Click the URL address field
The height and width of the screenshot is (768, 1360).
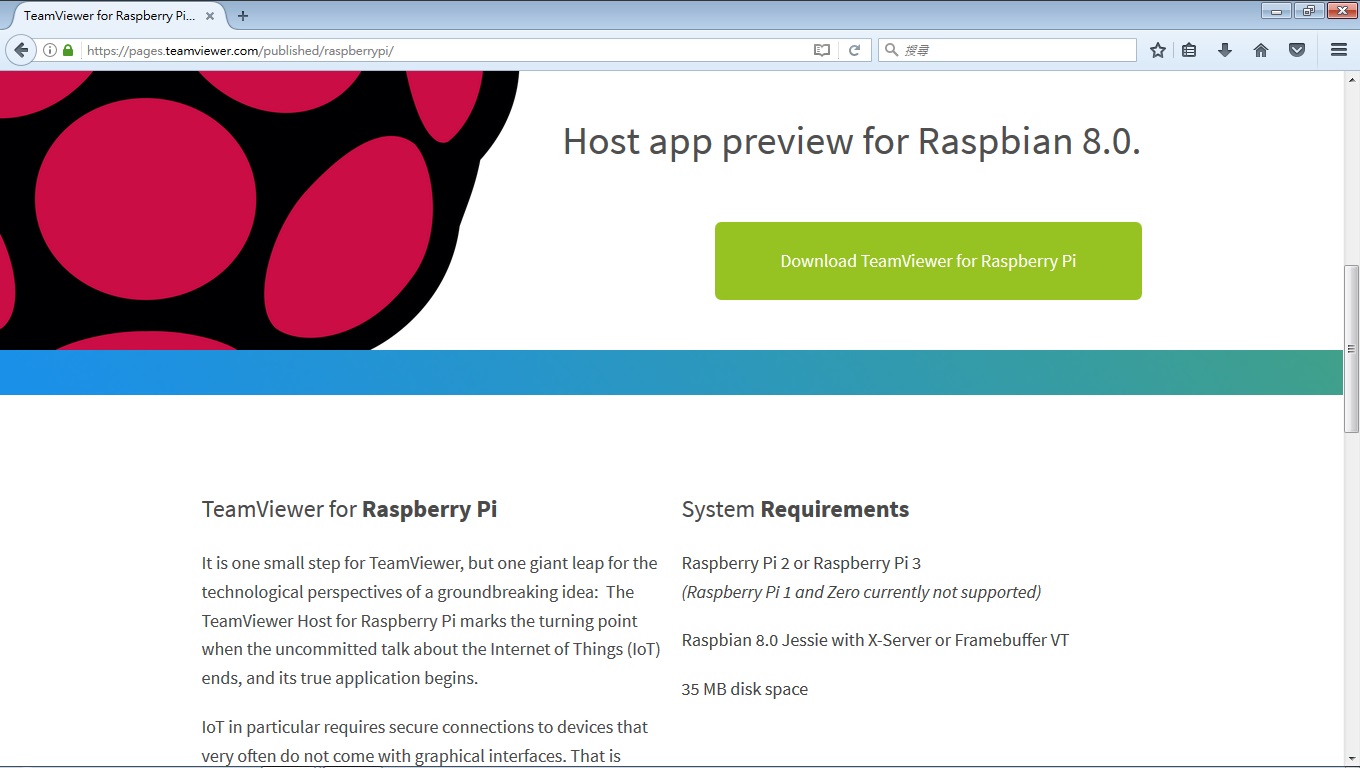pyautogui.click(x=446, y=50)
